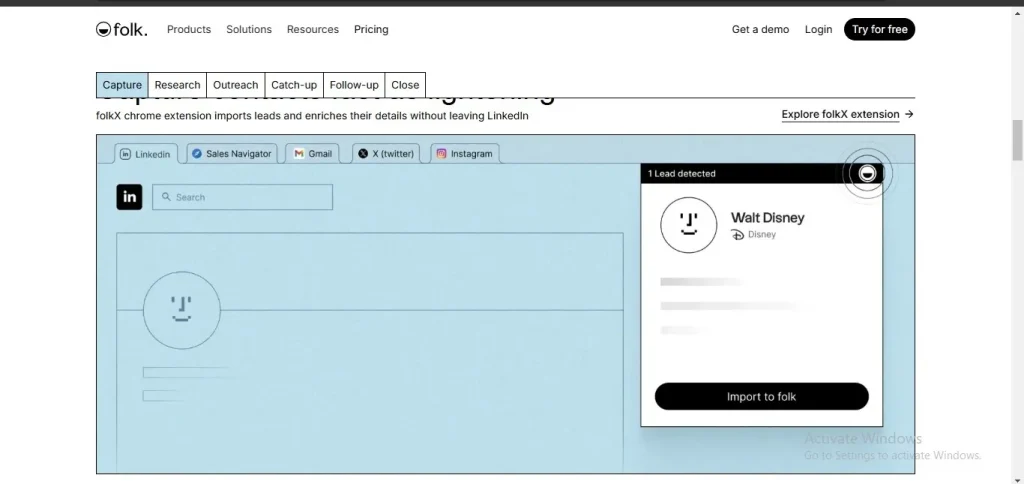The height and width of the screenshot is (484, 1024).
Task: Select the X (twitter) source tab
Action: 386,153
